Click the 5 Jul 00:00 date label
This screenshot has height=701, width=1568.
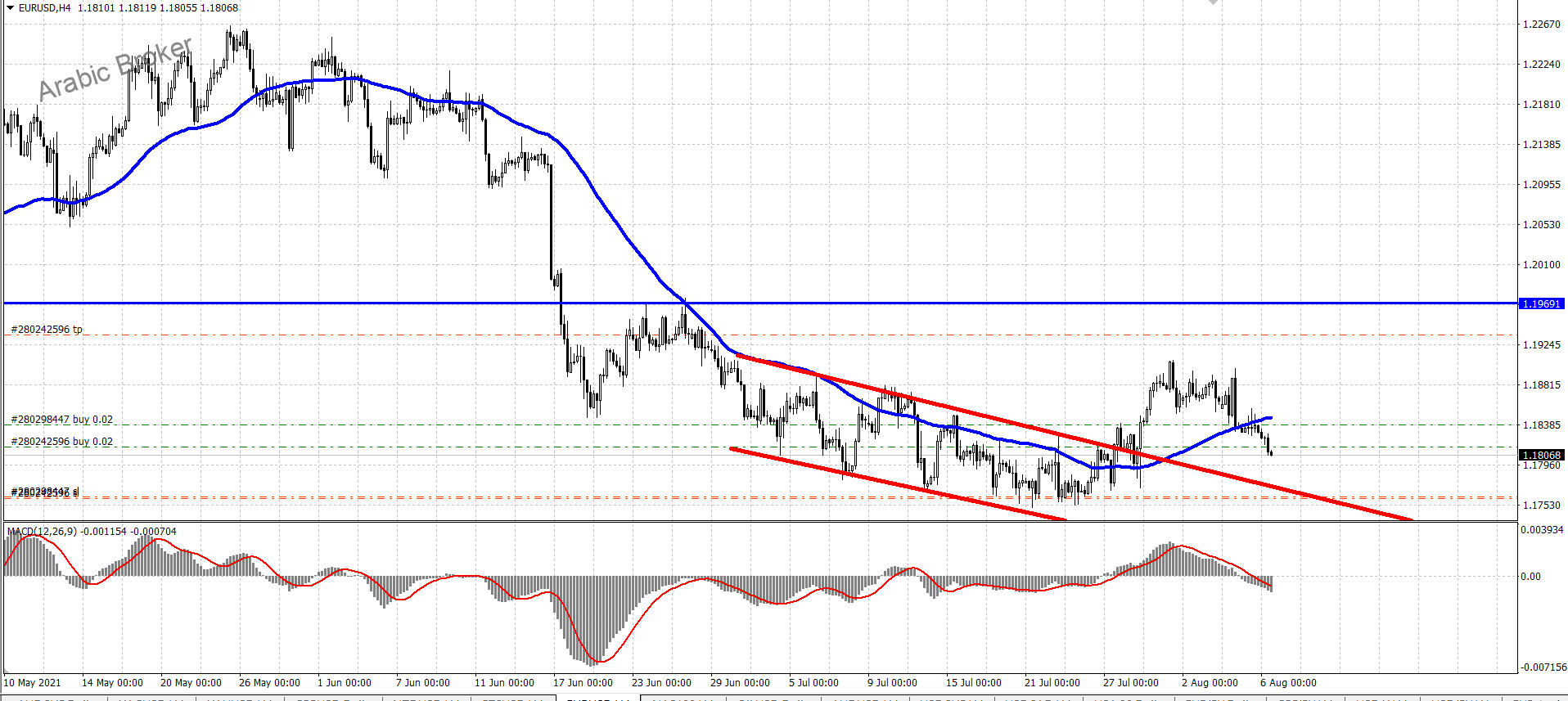[x=813, y=683]
